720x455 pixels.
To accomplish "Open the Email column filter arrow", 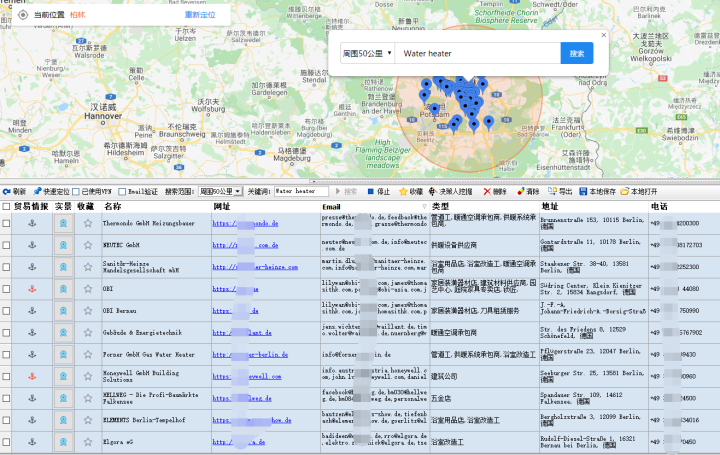I will pyautogui.click(x=424, y=207).
